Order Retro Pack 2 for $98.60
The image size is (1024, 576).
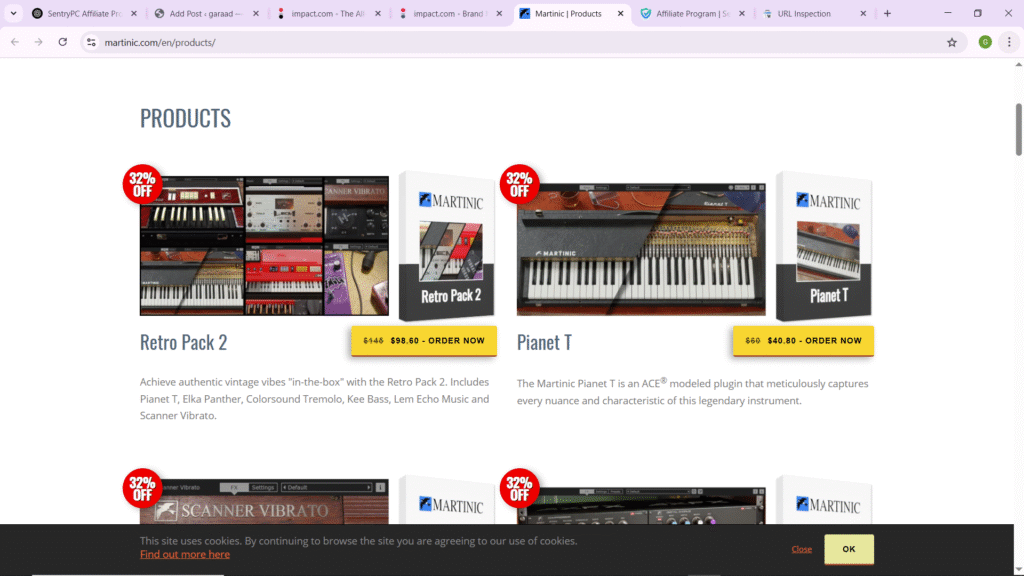point(424,340)
